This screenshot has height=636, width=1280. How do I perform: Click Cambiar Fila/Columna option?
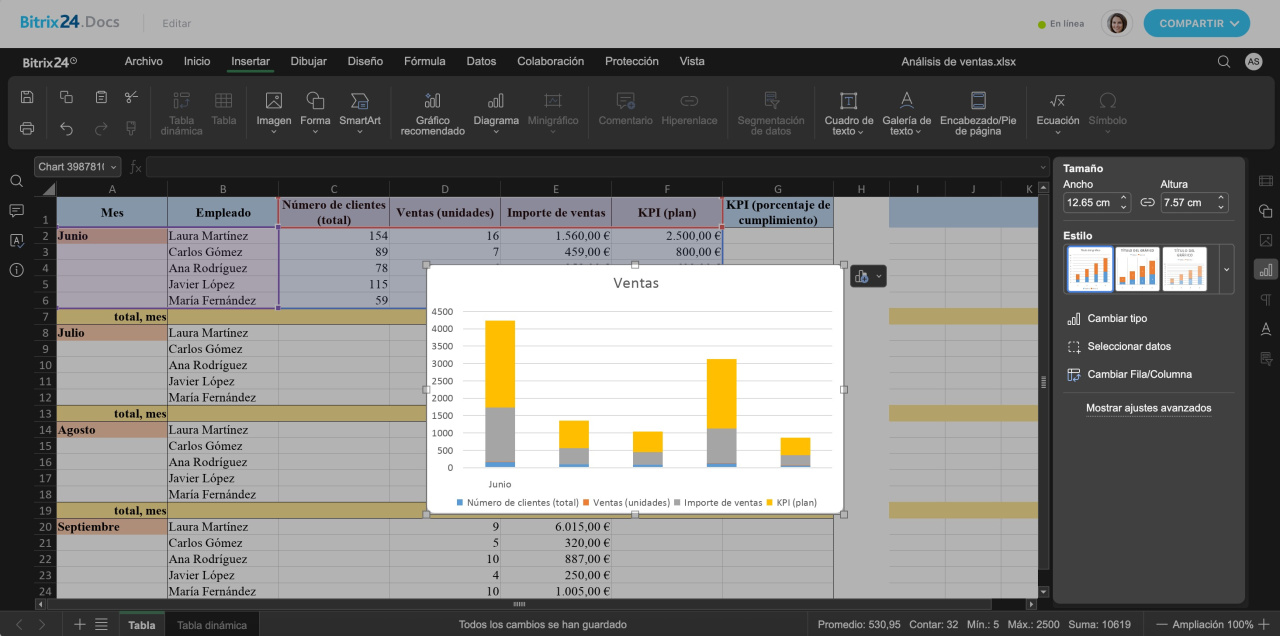click(x=1139, y=374)
